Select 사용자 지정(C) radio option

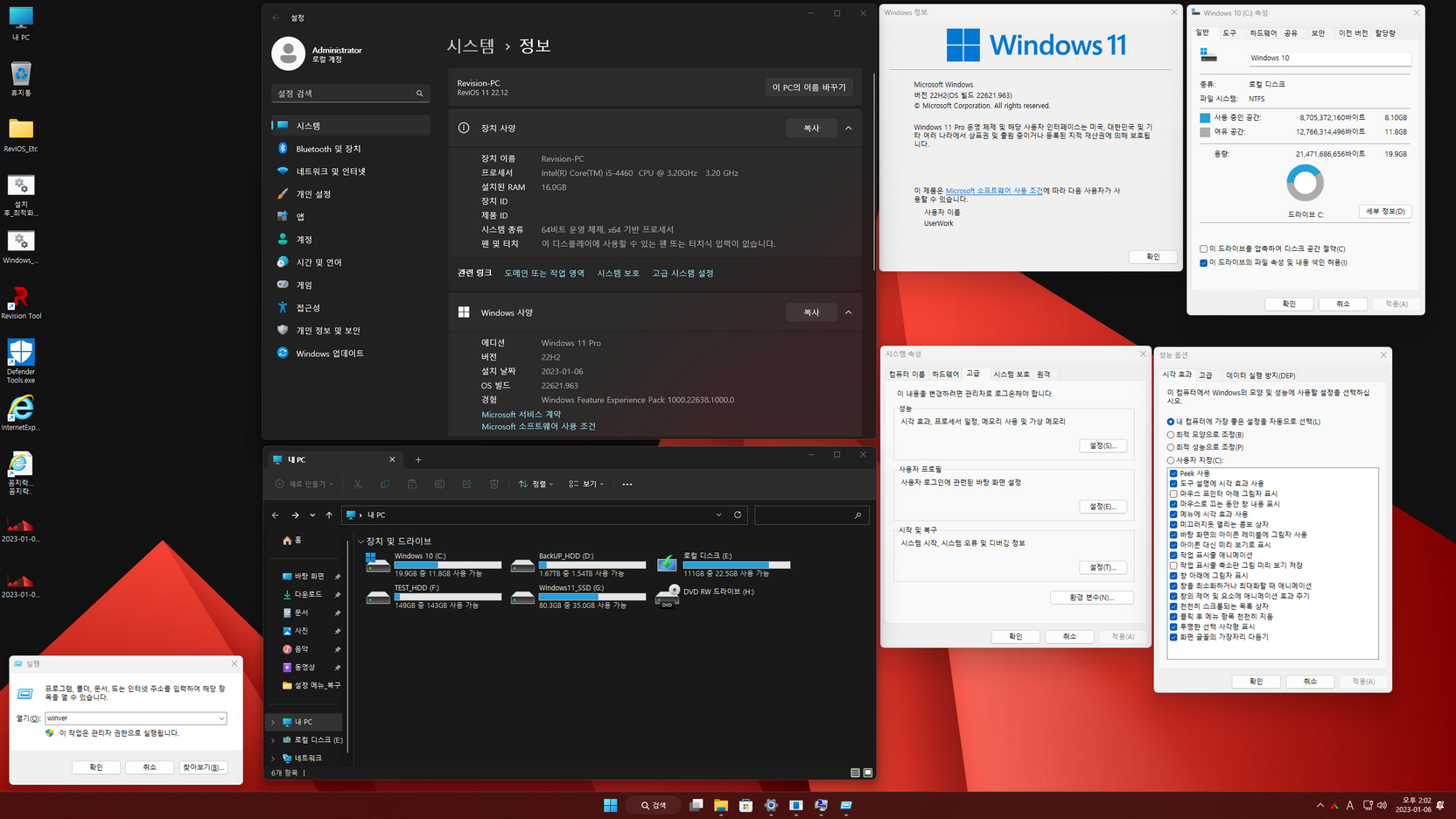pos(1196,460)
